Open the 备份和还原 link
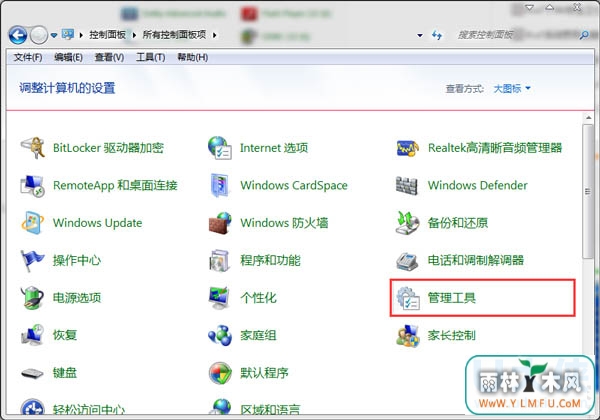600x420 pixels. (x=458, y=223)
